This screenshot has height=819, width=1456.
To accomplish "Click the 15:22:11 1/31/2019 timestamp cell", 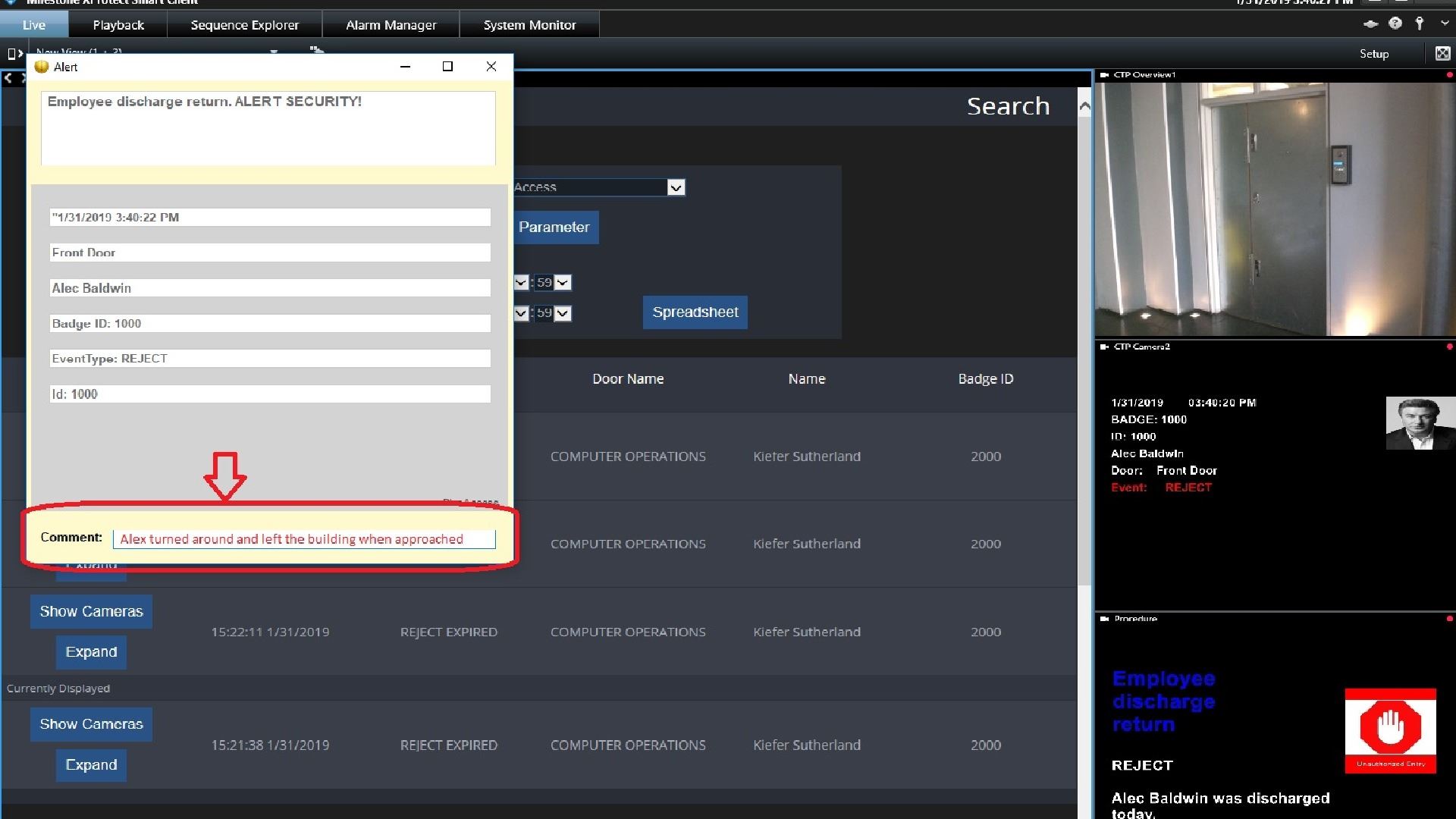I will 270,632.
